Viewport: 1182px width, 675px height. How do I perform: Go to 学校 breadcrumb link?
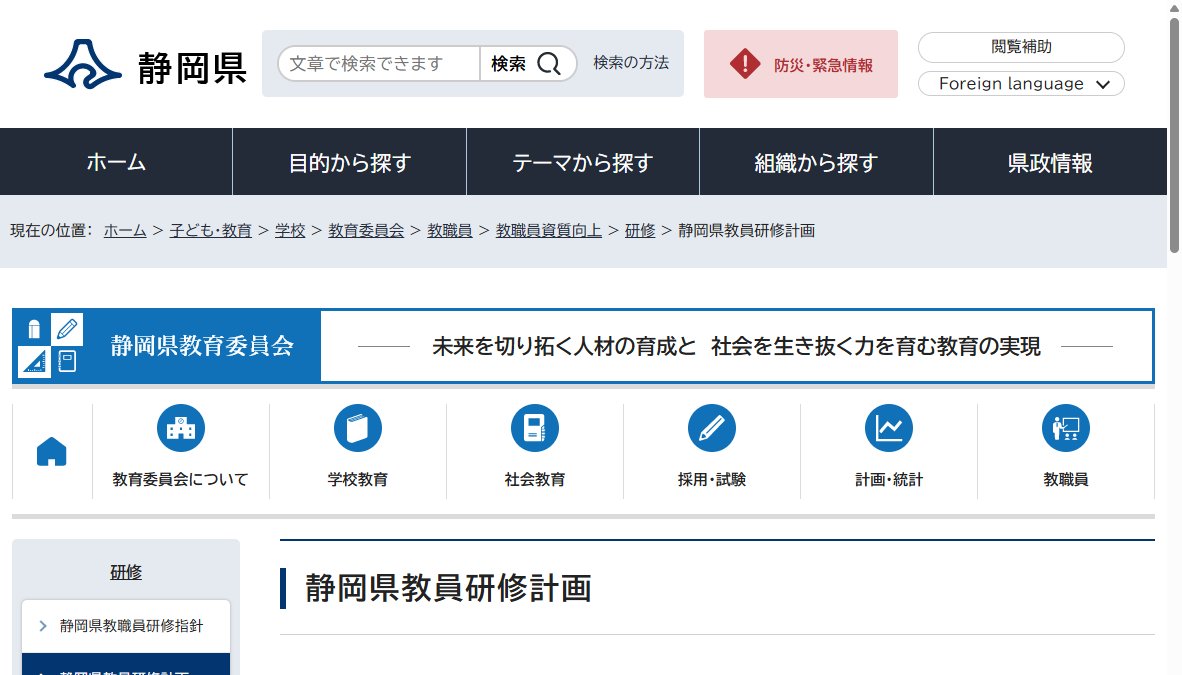(x=290, y=231)
